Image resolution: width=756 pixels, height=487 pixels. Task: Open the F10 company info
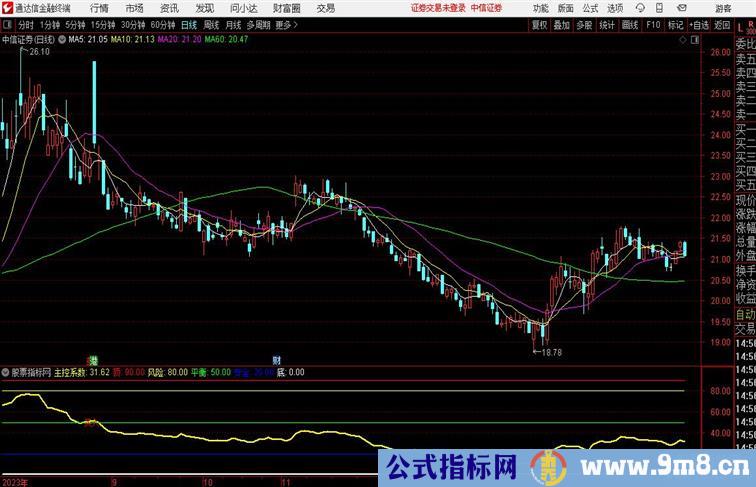[653, 24]
